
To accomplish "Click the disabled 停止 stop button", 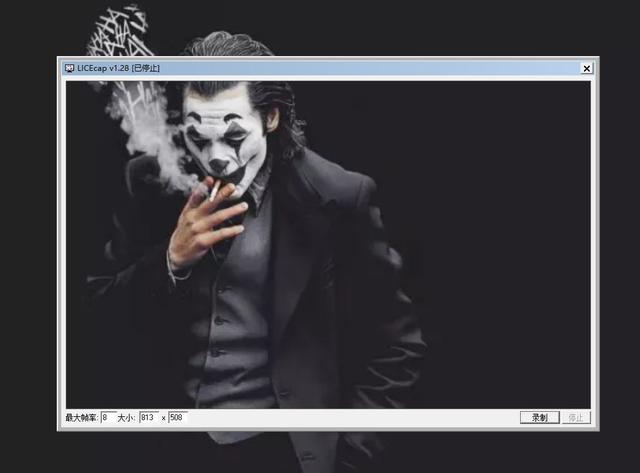I will [576, 417].
